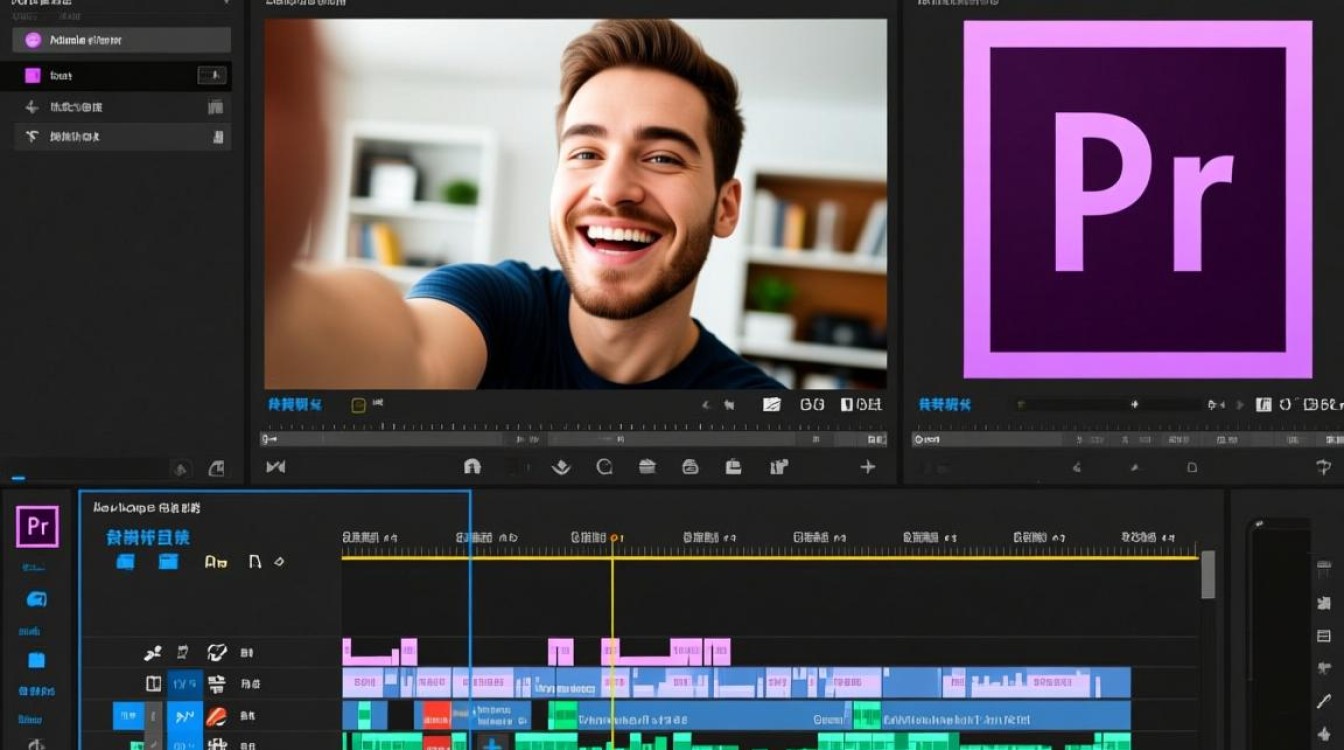1344x750 pixels.
Task: Click the yellow-outlined square icon below the preview
Action: [x=358, y=405]
